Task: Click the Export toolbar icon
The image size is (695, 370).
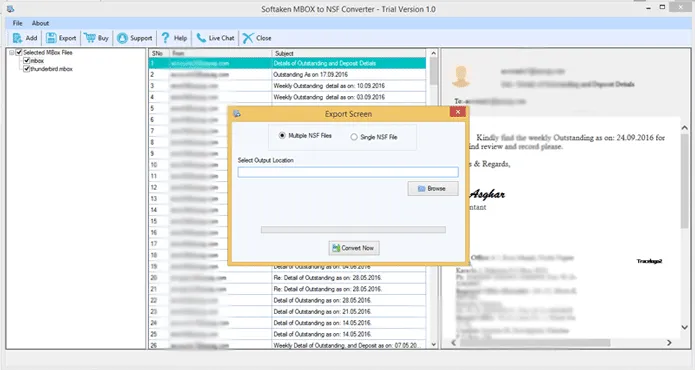Action: tap(51, 38)
